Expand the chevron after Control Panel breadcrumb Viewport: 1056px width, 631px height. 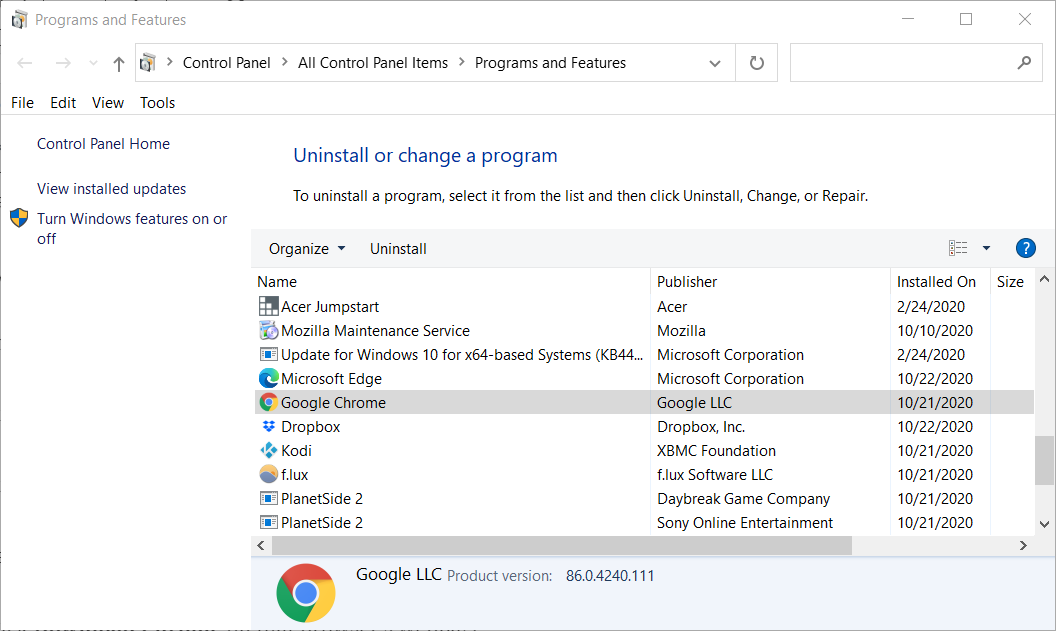coord(284,62)
